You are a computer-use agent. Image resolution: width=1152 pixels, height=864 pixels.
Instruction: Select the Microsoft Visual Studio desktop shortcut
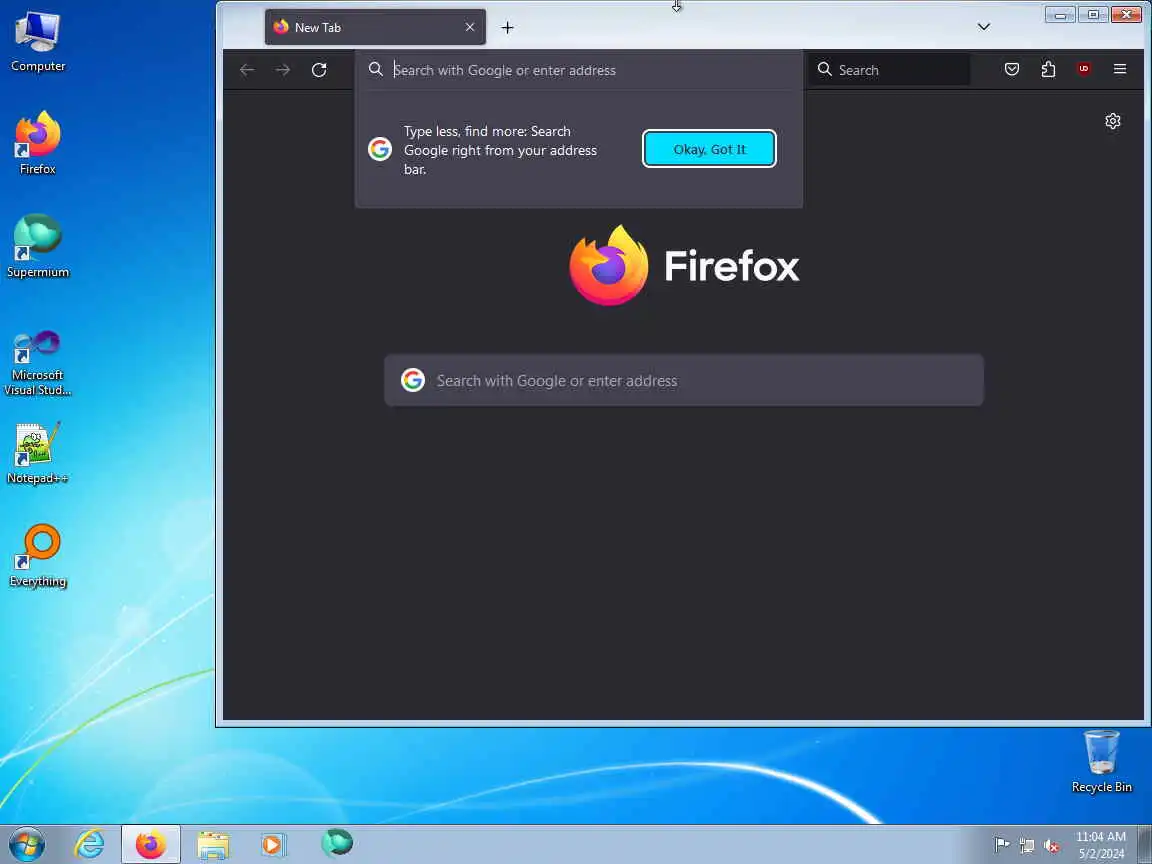tap(37, 362)
